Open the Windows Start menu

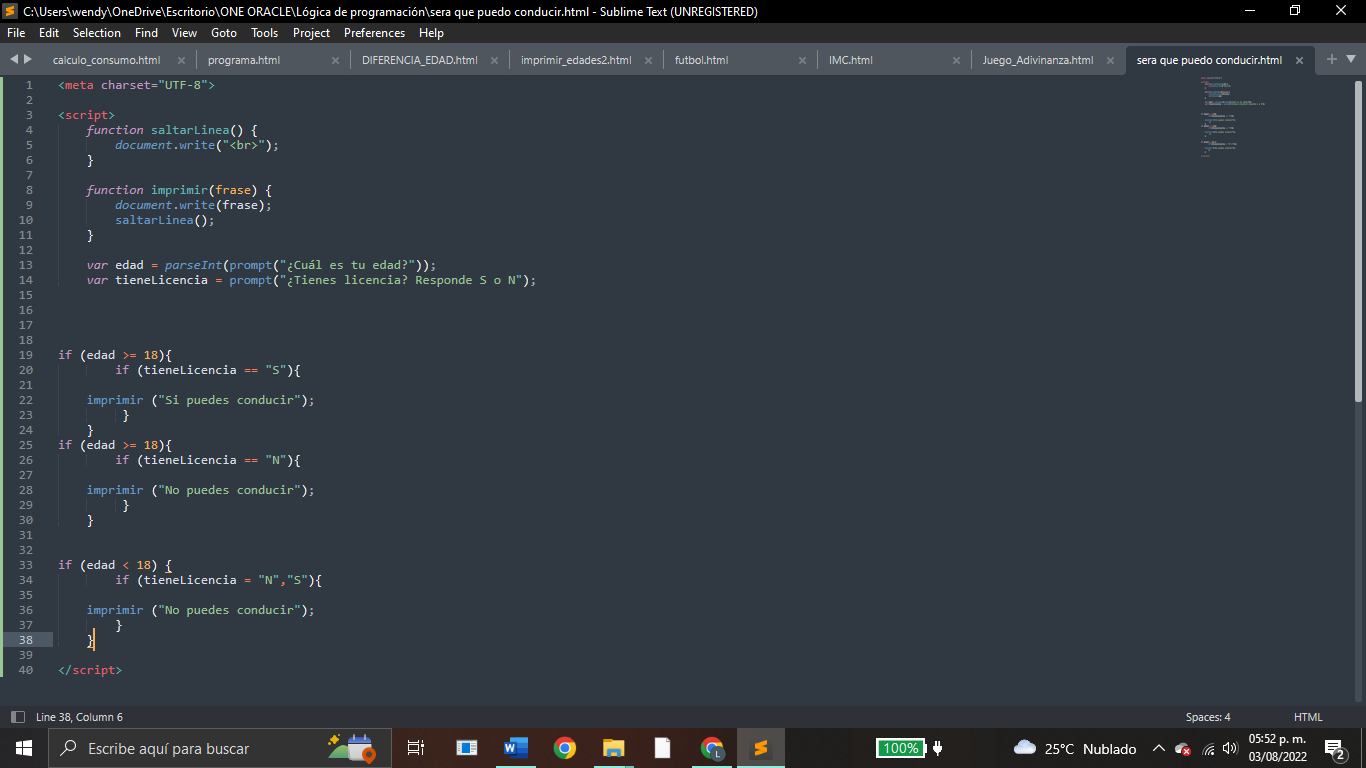tap(24, 748)
